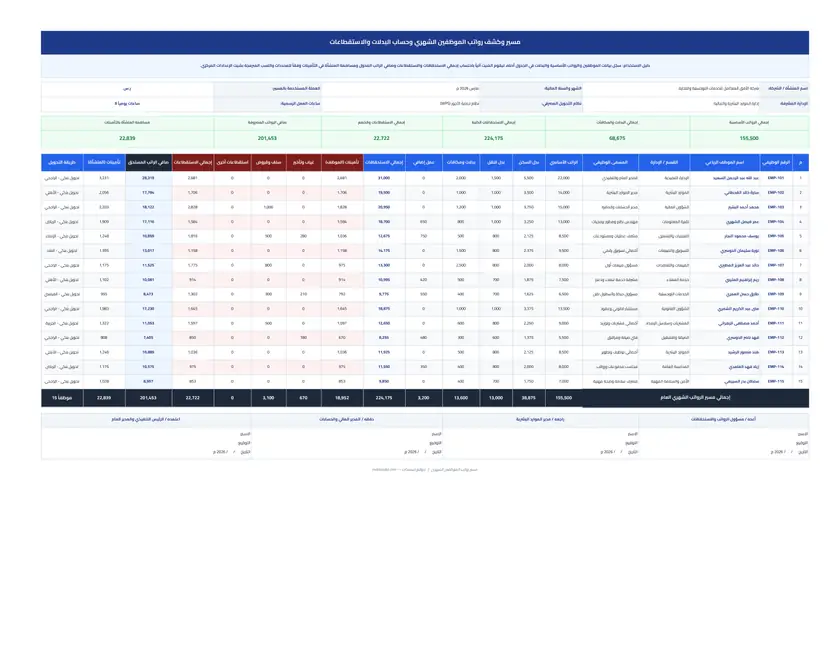Click '3,100' in the dark totals row
Viewport: 840px width, 649px height.
(x=268, y=398)
